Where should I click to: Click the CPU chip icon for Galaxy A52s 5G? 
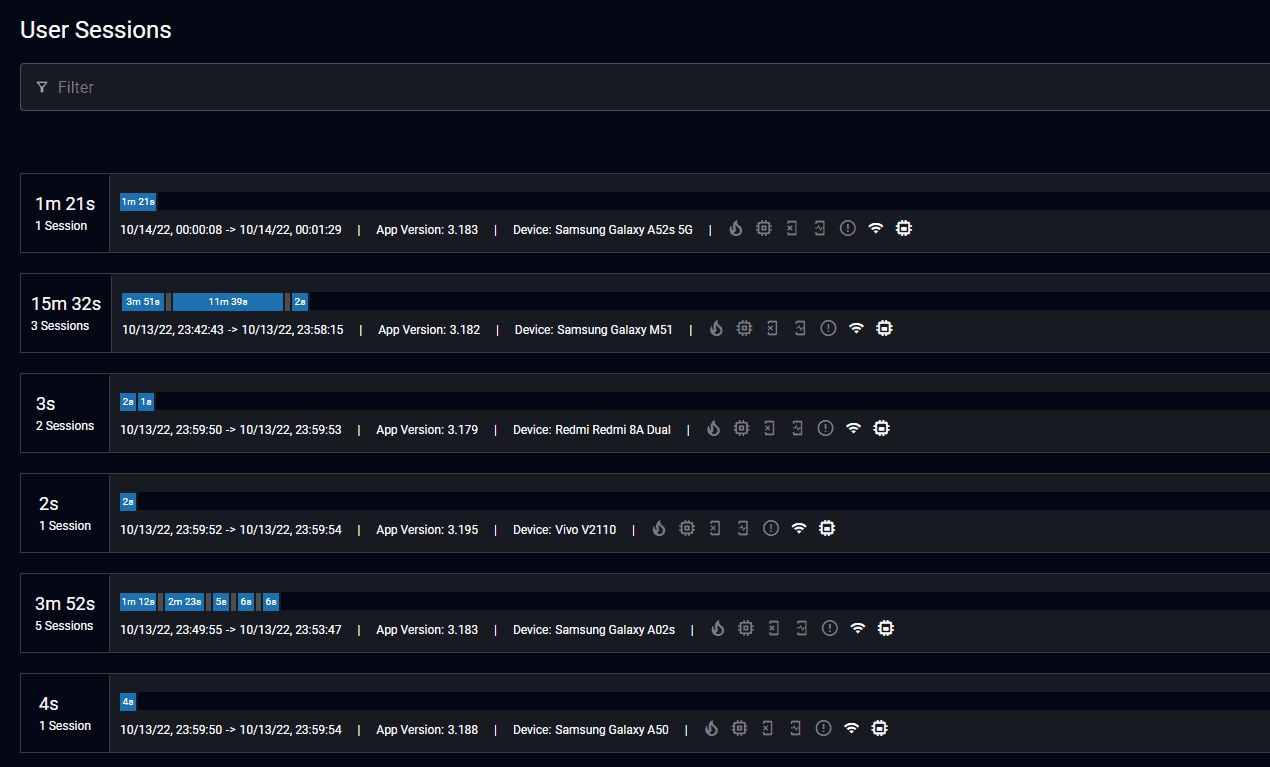764,228
